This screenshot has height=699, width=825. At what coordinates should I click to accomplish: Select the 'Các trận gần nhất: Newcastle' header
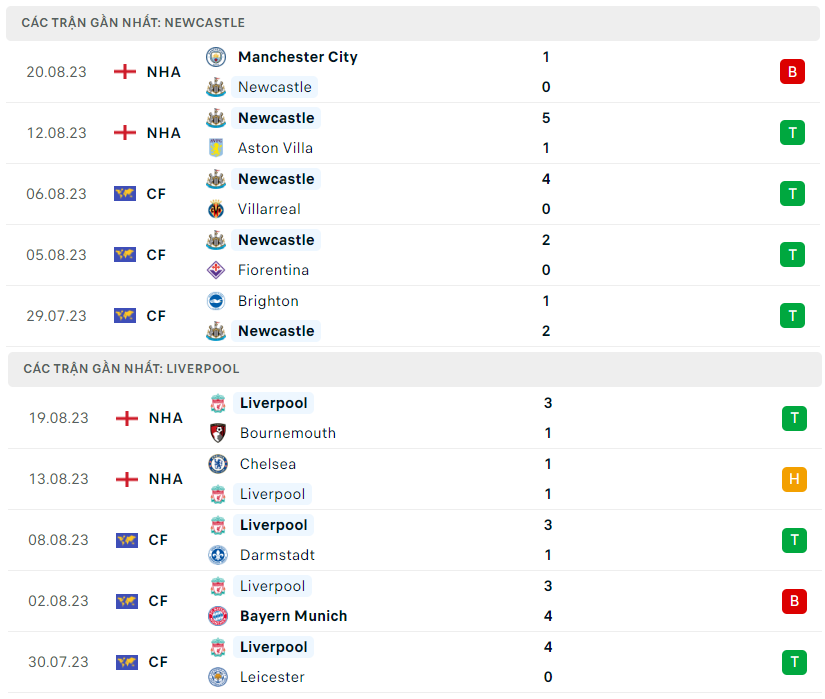(133, 23)
